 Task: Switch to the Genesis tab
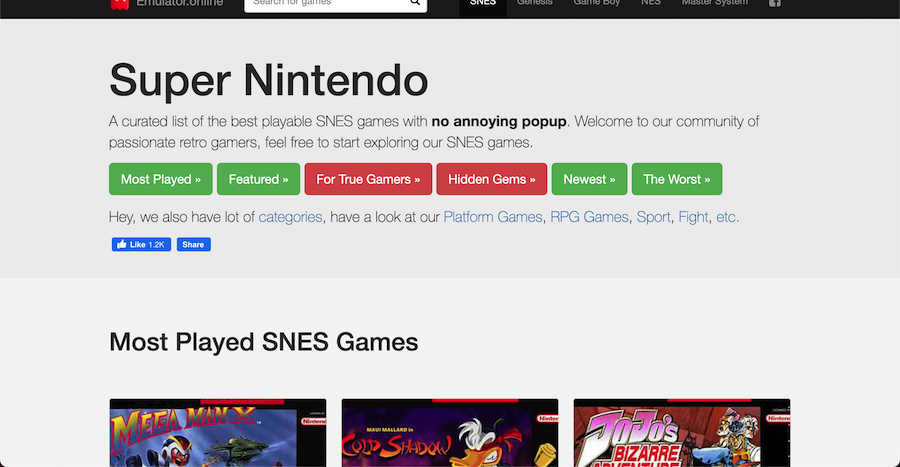point(534,3)
